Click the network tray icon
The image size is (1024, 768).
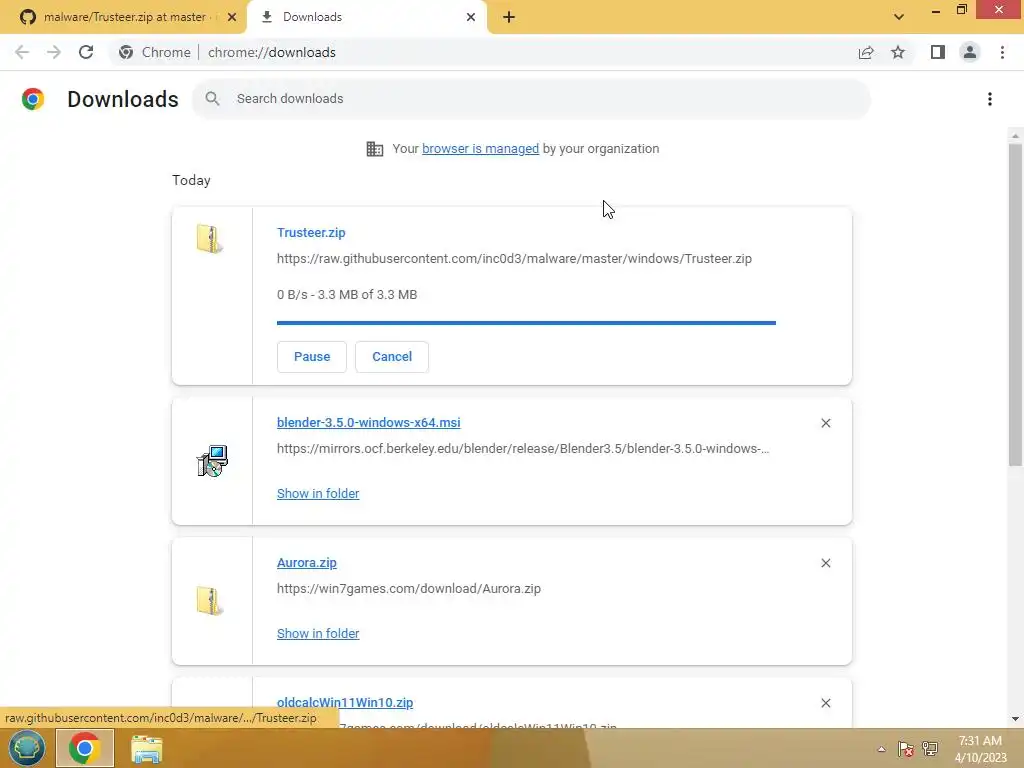930,748
